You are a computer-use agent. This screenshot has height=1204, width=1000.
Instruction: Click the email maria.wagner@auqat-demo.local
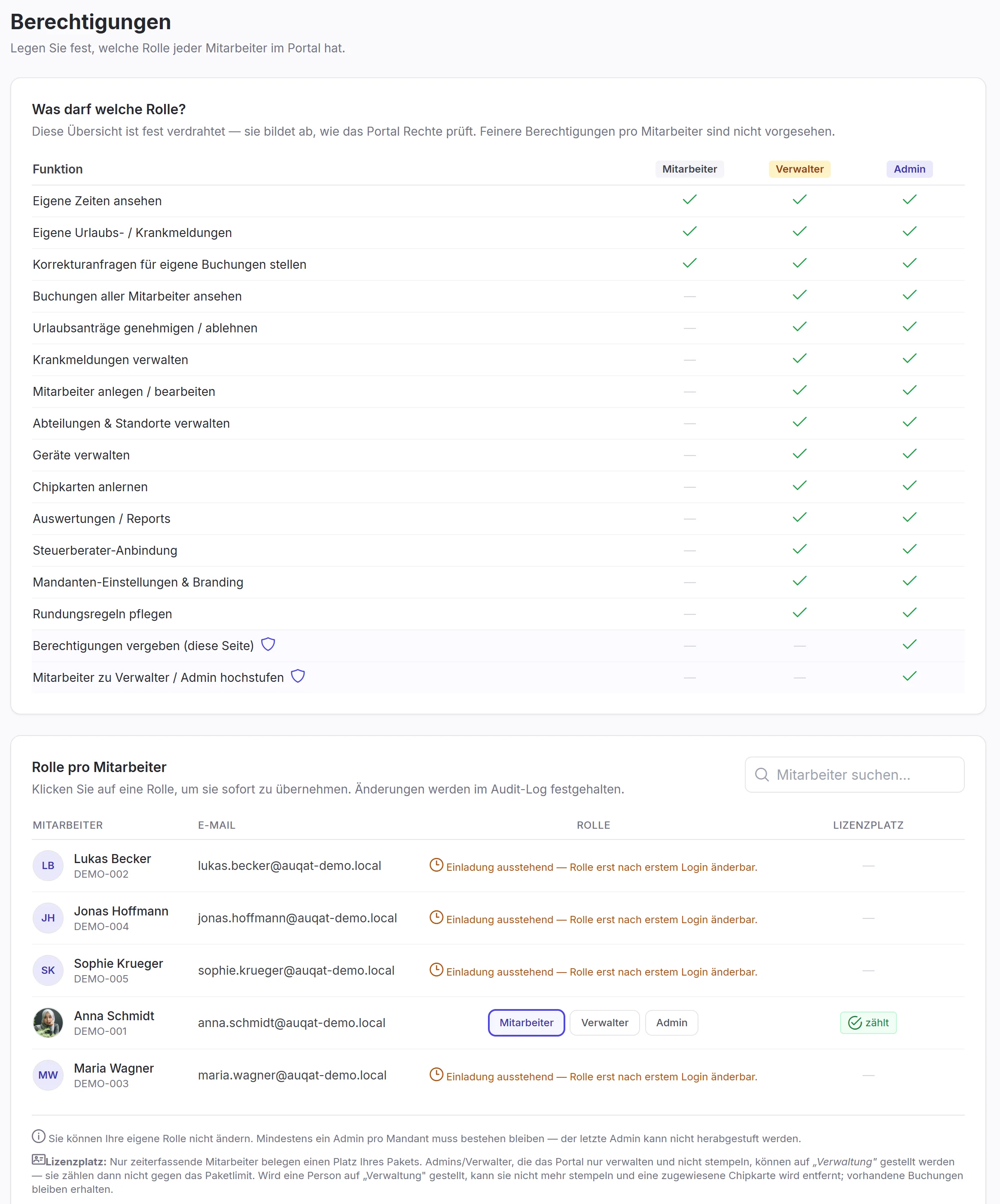click(293, 1075)
